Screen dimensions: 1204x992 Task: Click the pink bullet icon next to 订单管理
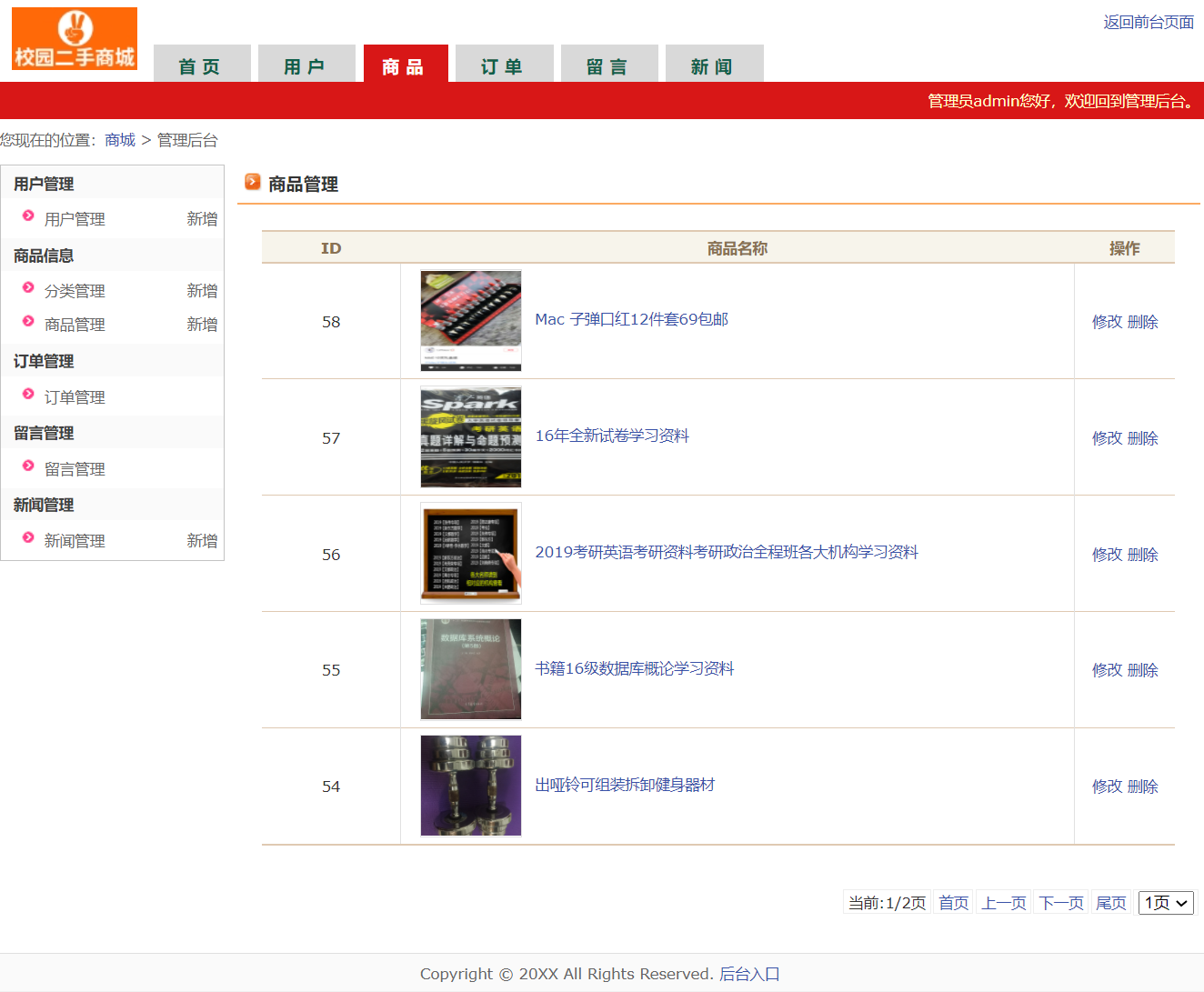28,395
